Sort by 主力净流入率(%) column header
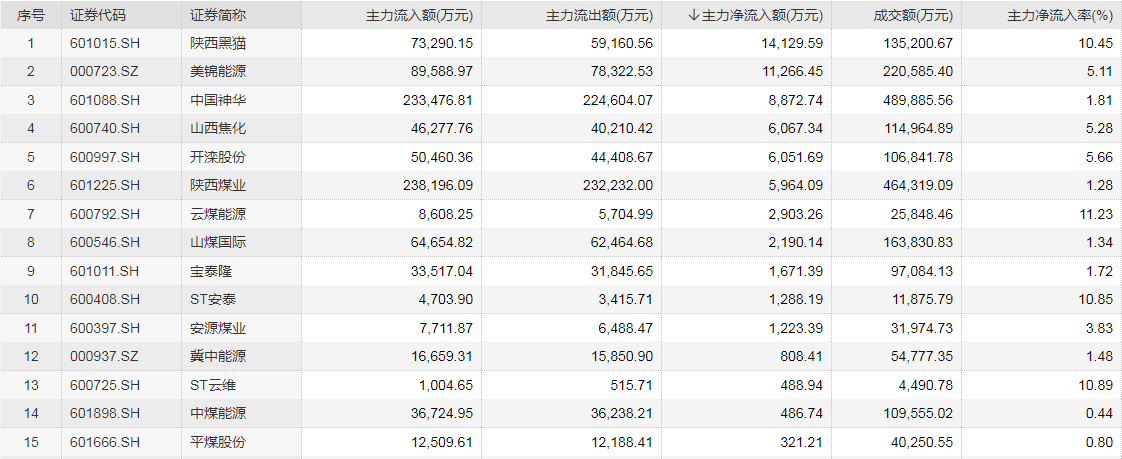This screenshot has width=1122, height=459. (1062, 15)
